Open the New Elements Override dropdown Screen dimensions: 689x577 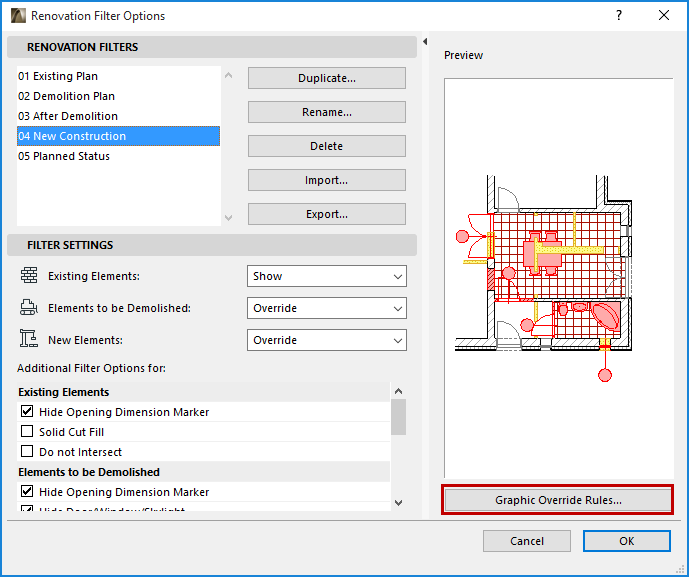tap(326, 340)
